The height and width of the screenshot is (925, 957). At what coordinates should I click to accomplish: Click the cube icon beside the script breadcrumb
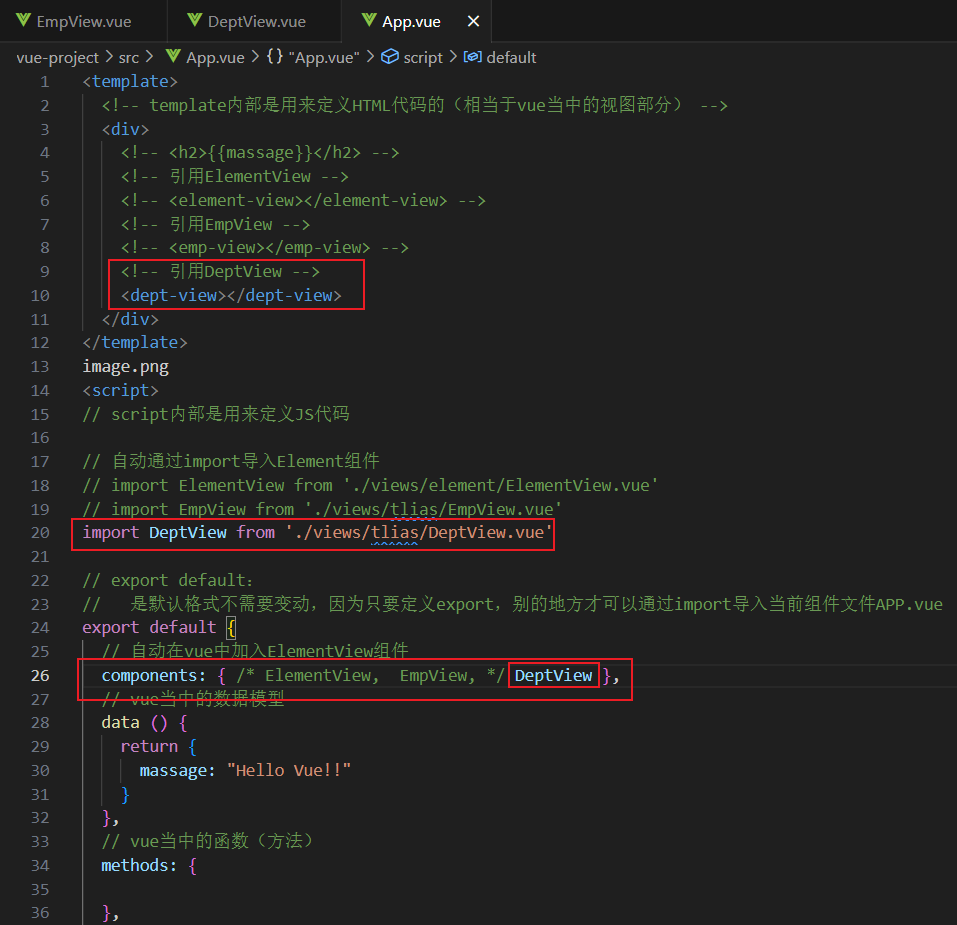click(388, 57)
